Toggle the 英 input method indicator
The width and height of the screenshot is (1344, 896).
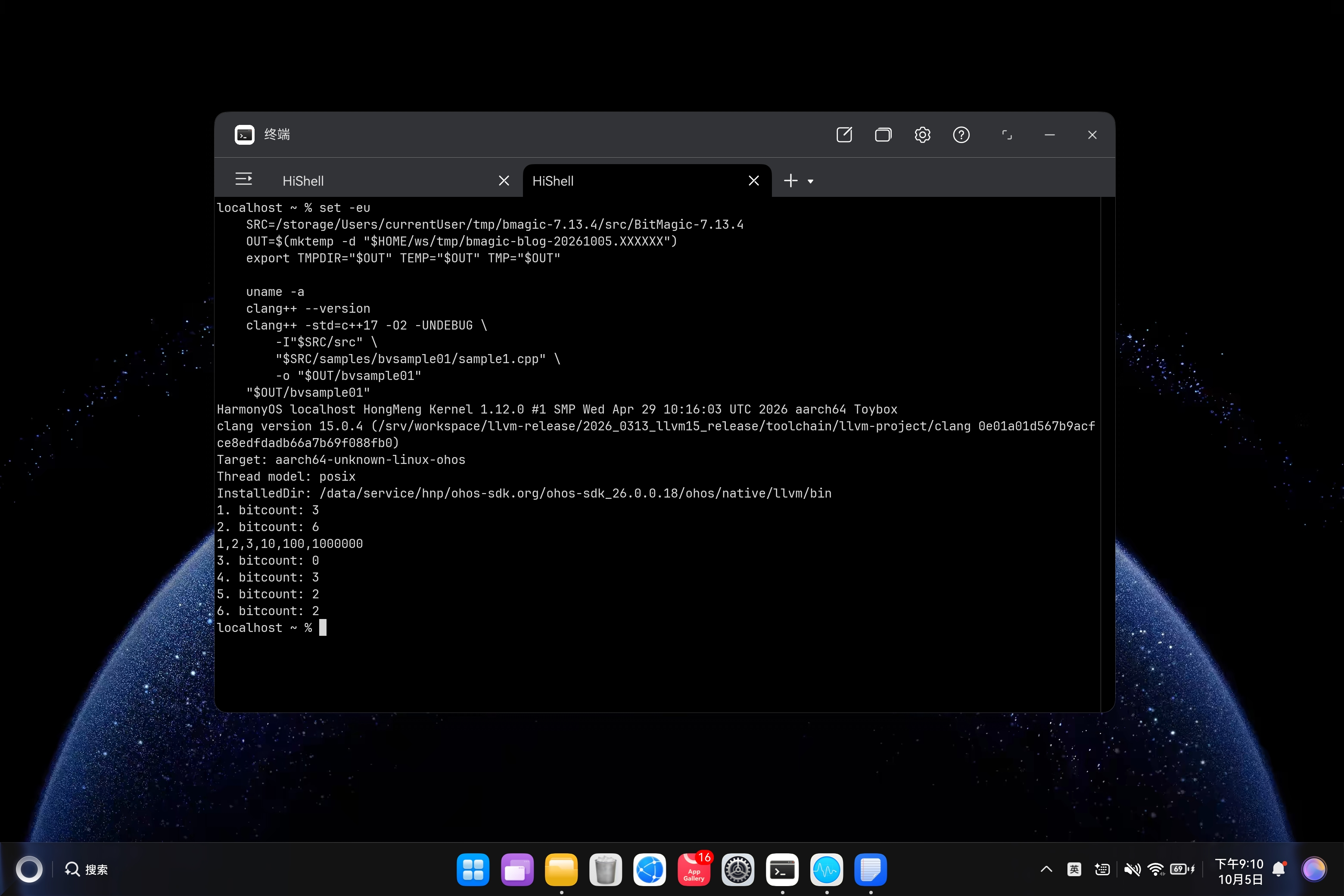[x=1074, y=869]
